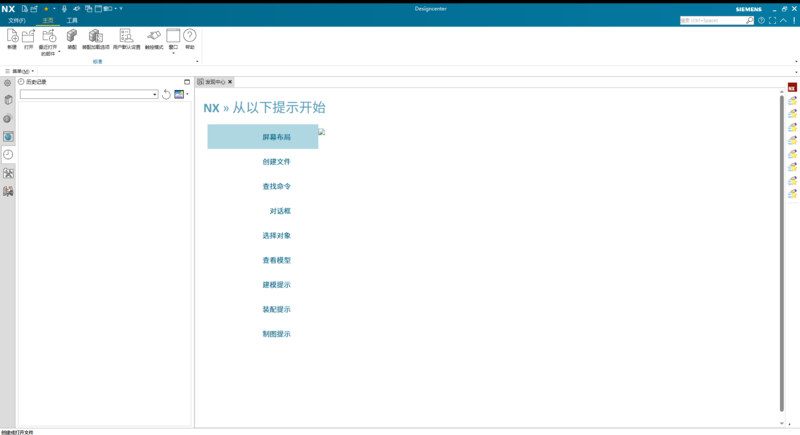This screenshot has height=435, width=800.
Task: Open 用户默认设置 from the ribbon
Action: (x=126, y=39)
